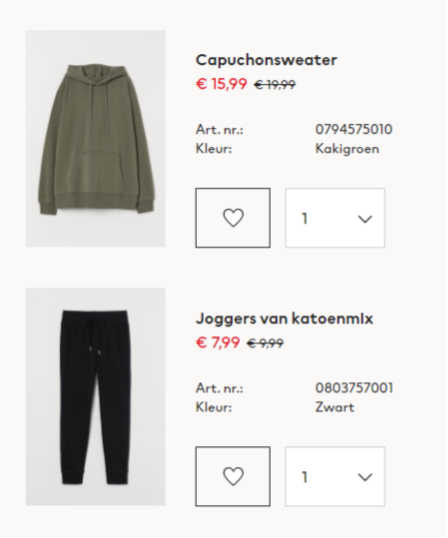The width and height of the screenshot is (448, 538).
Task: Favorite the Joggers van katoenmix with its heart icon
Action: click(233, 477)
